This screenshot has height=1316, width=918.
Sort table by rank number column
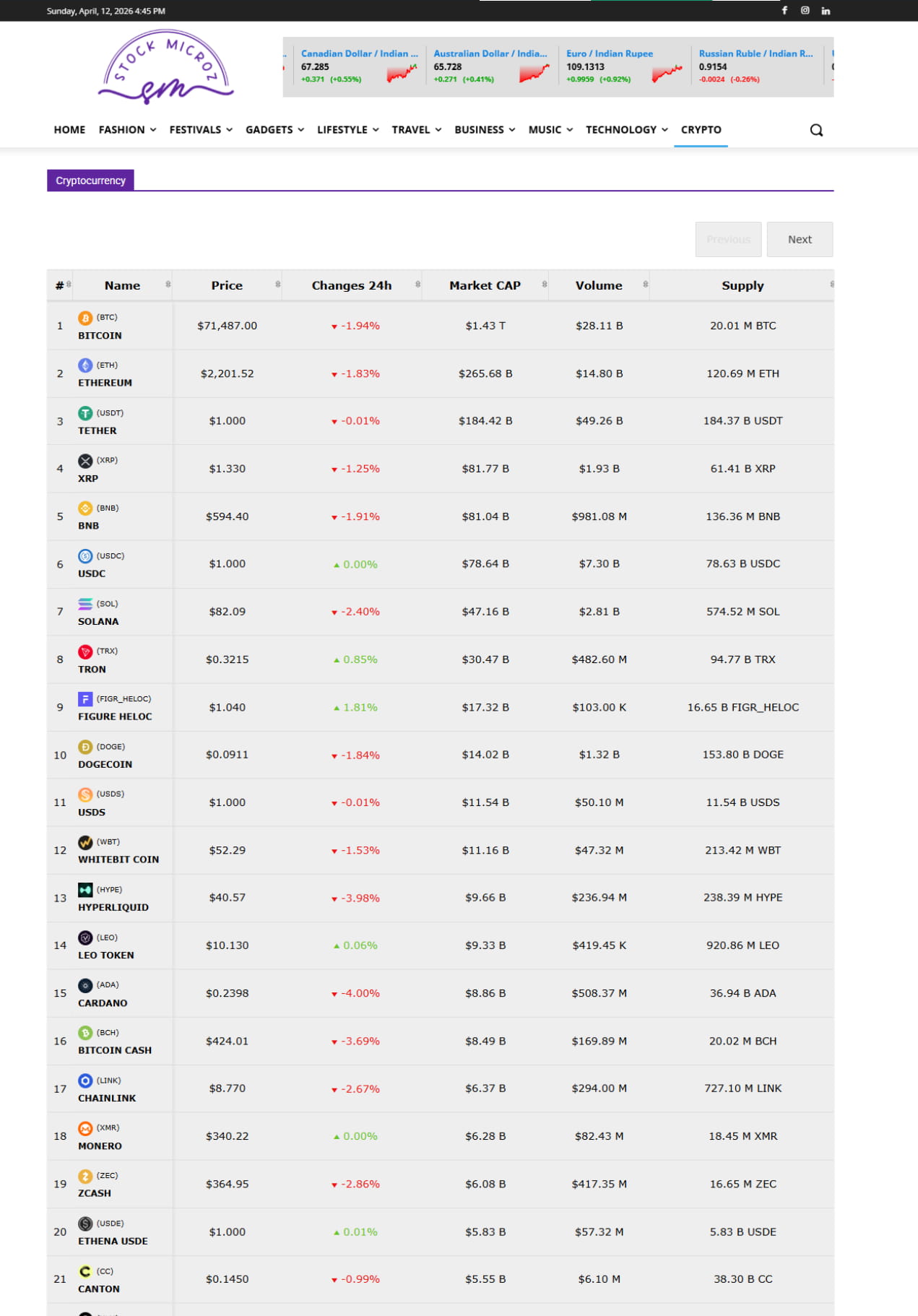[x=60, y=285]
